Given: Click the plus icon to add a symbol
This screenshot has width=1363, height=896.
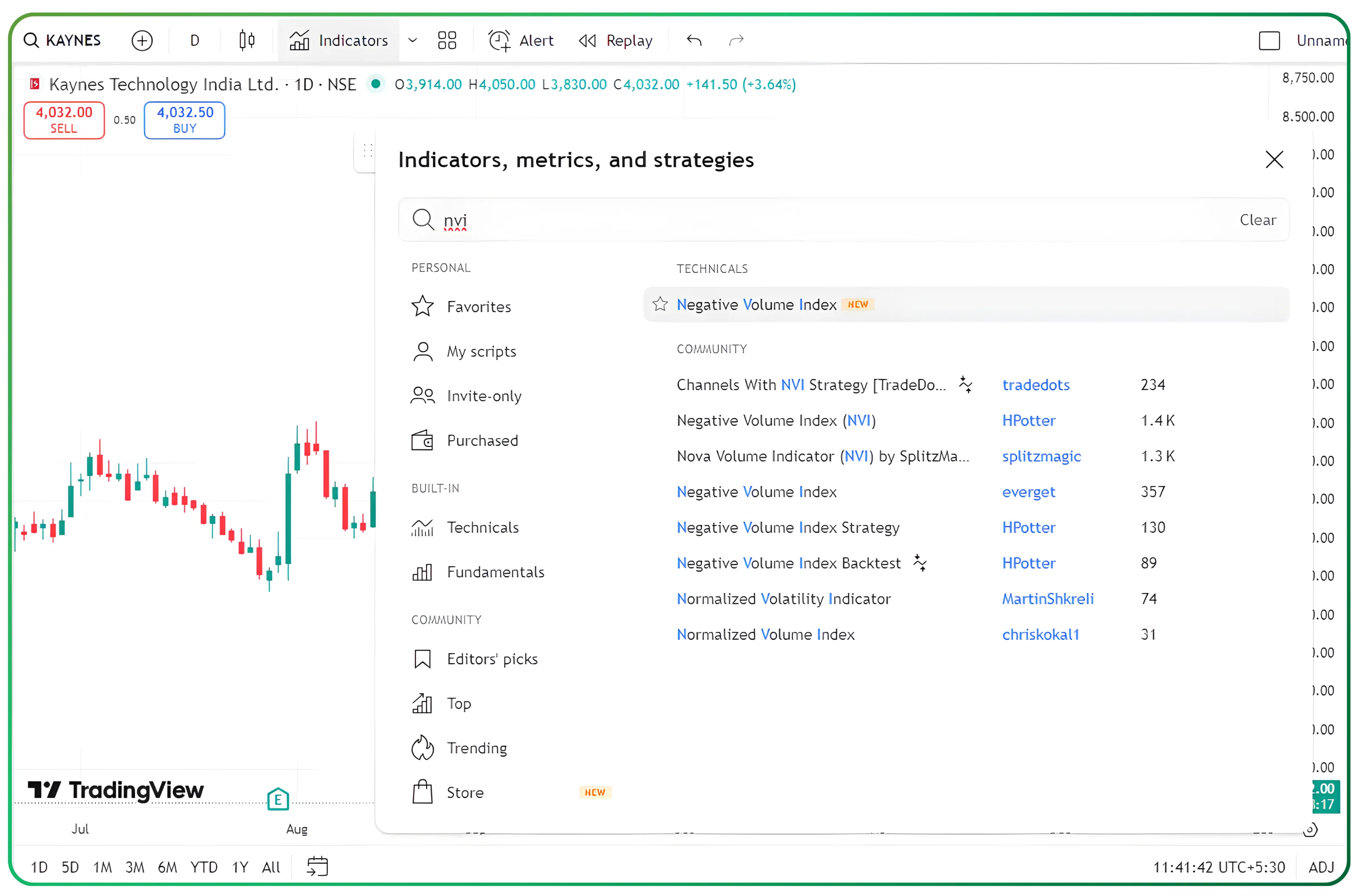Looking at the screenshot, I should (142, 40).
